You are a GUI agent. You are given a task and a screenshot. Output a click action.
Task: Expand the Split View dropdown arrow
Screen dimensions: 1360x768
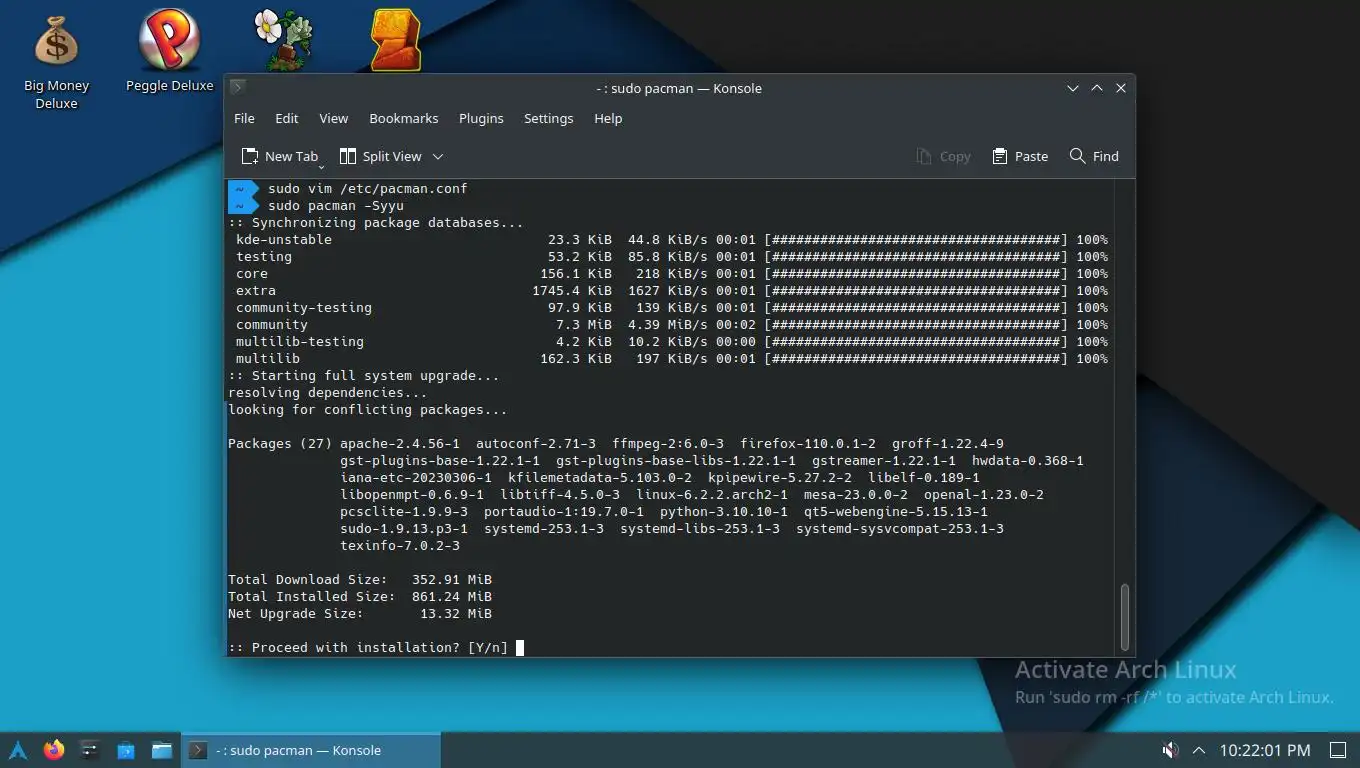click(x=437, y=156)
